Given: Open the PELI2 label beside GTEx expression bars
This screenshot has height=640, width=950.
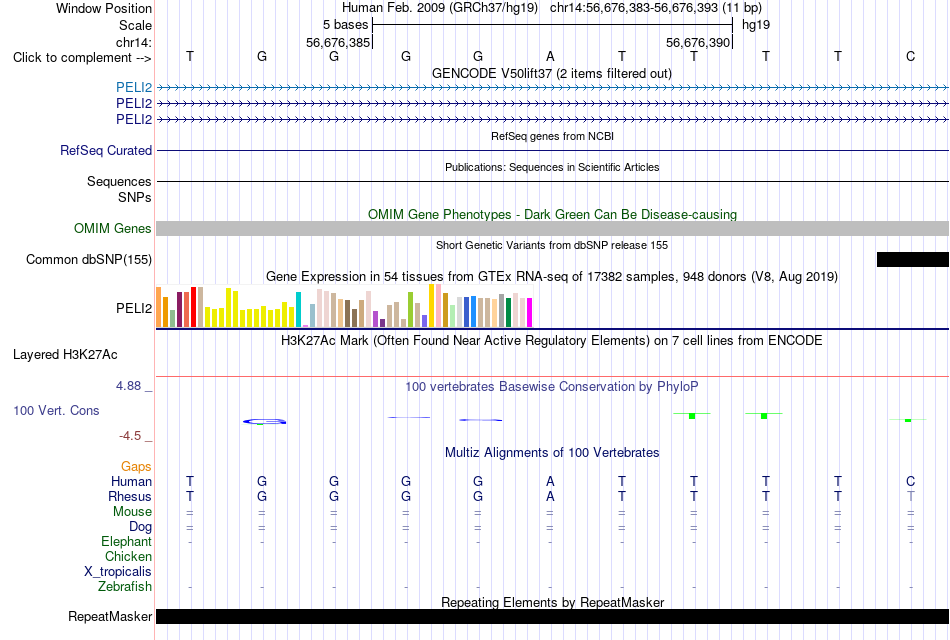Looking at the screenshot, I should pyautogui.click(x=134, y=308).
